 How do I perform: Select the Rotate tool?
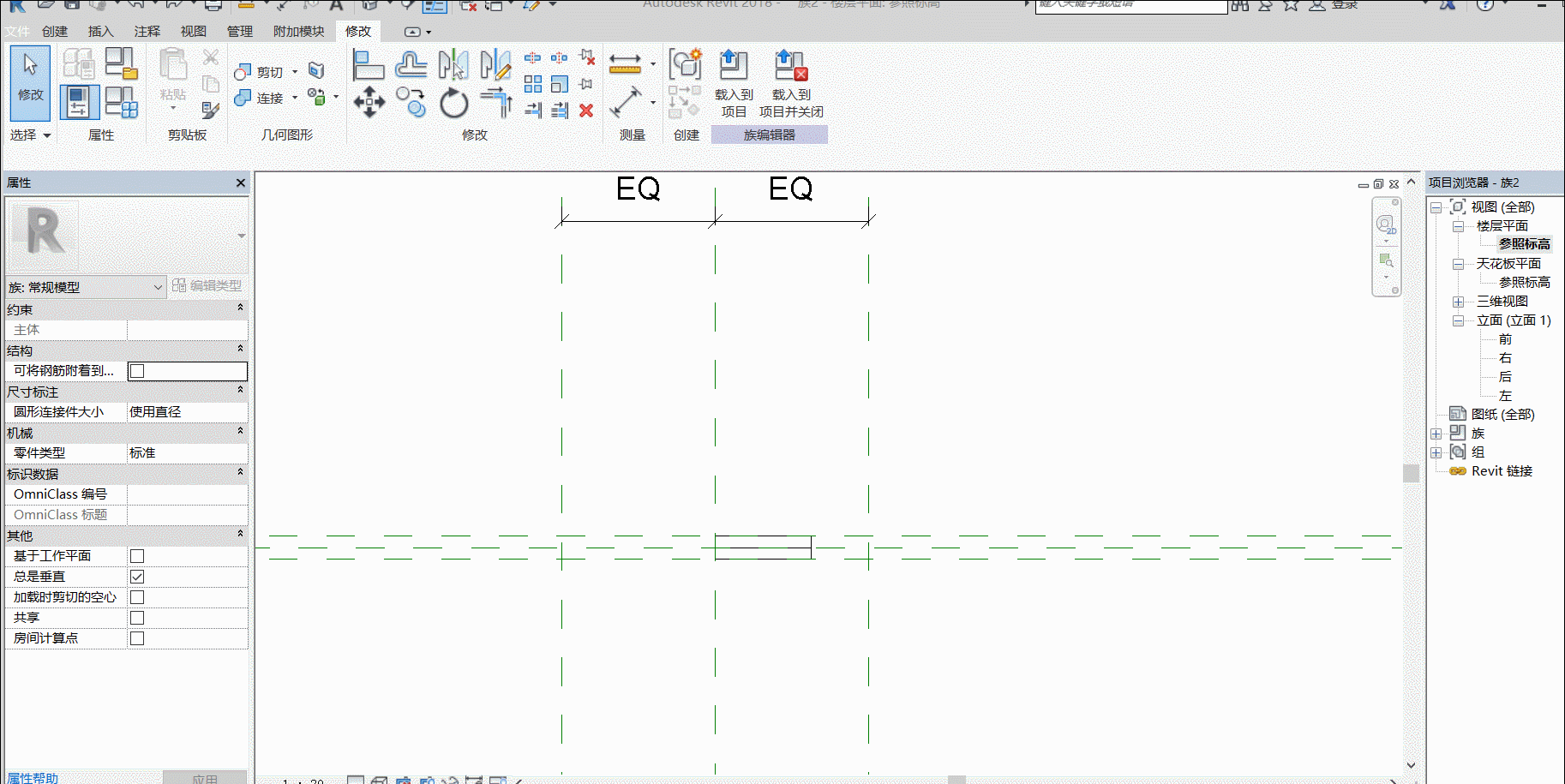pos(453,104)
